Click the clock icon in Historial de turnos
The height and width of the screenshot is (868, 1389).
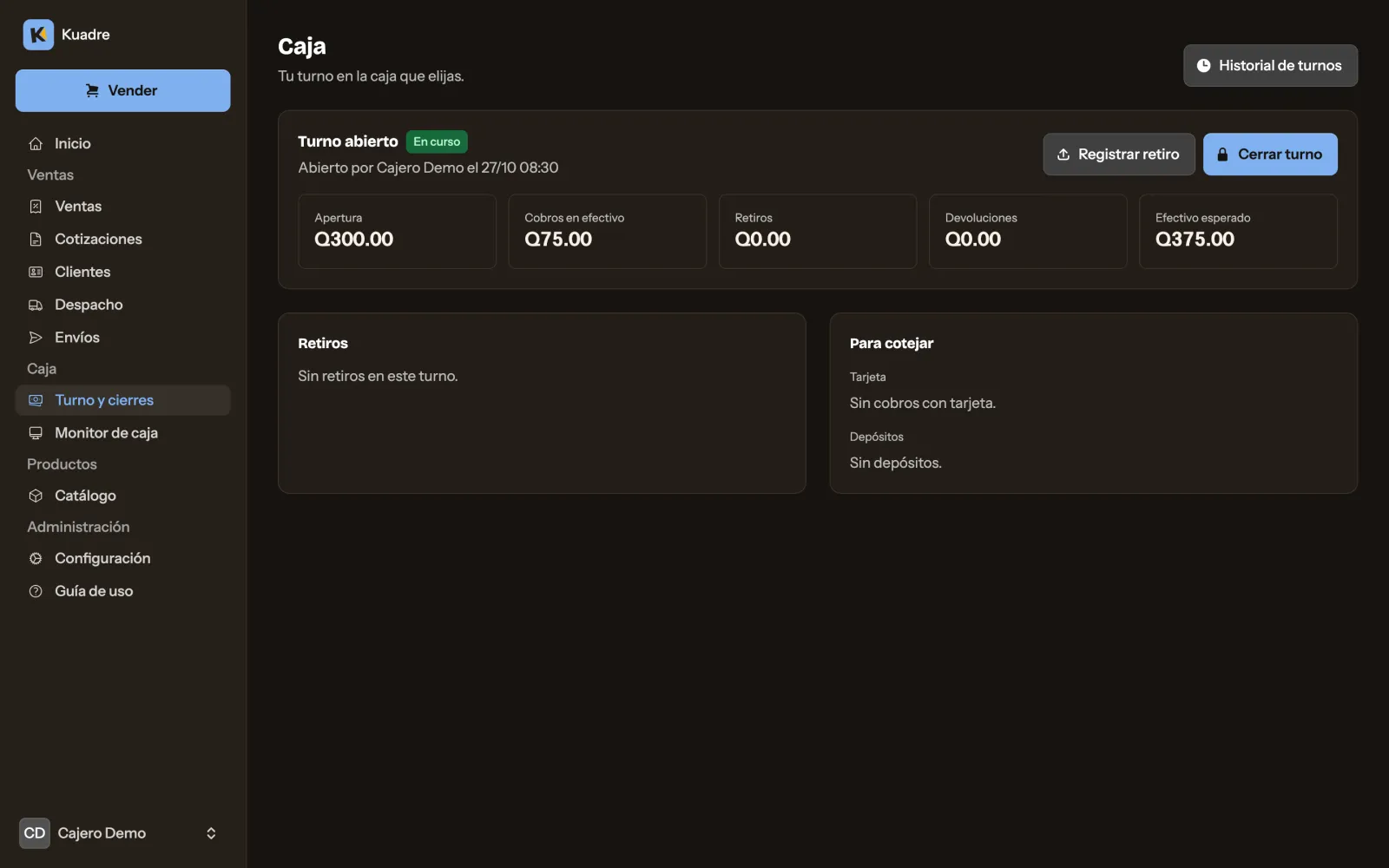[1204, 66]
